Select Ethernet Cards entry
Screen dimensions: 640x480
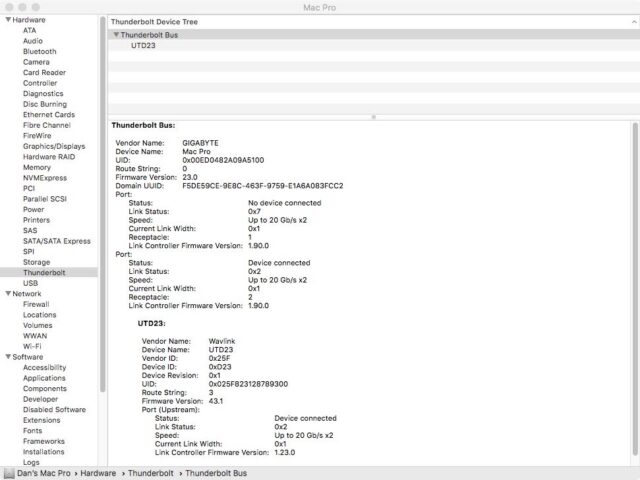[49, 115]
